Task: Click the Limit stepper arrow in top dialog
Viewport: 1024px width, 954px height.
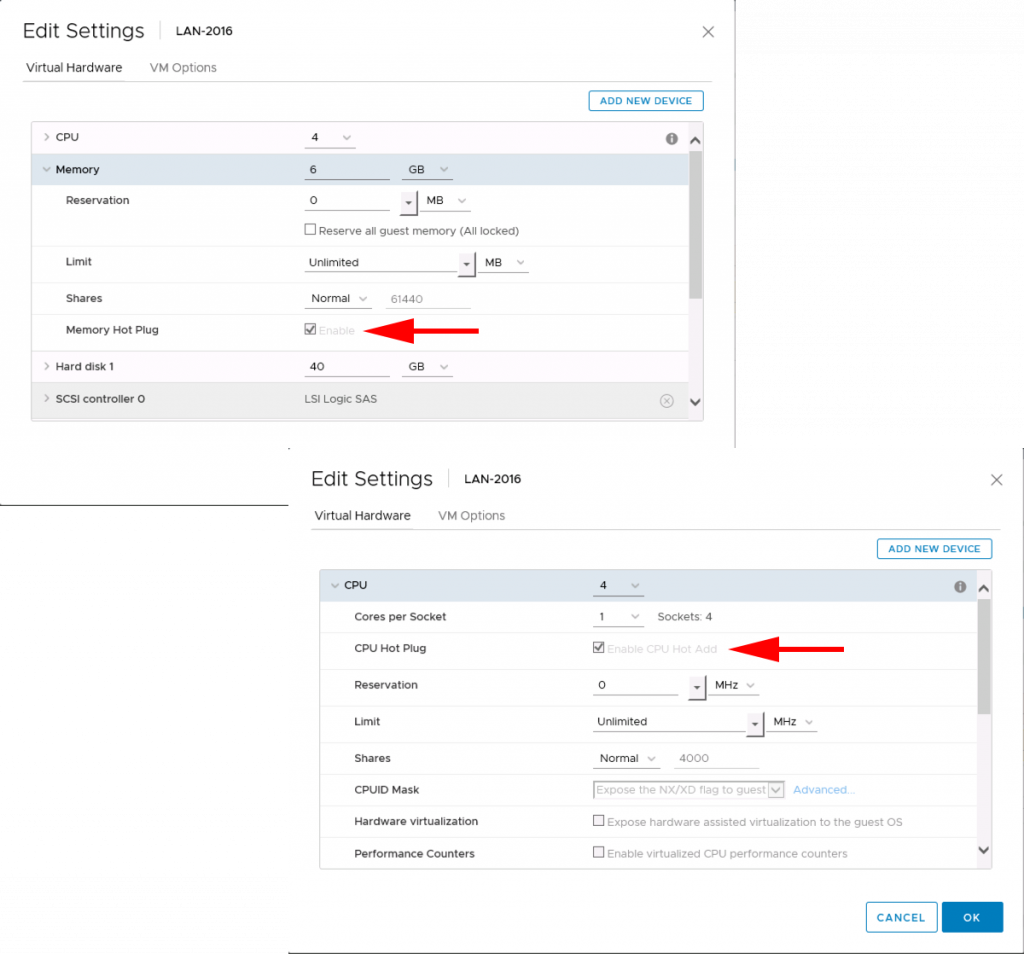Action: [464, 263]
